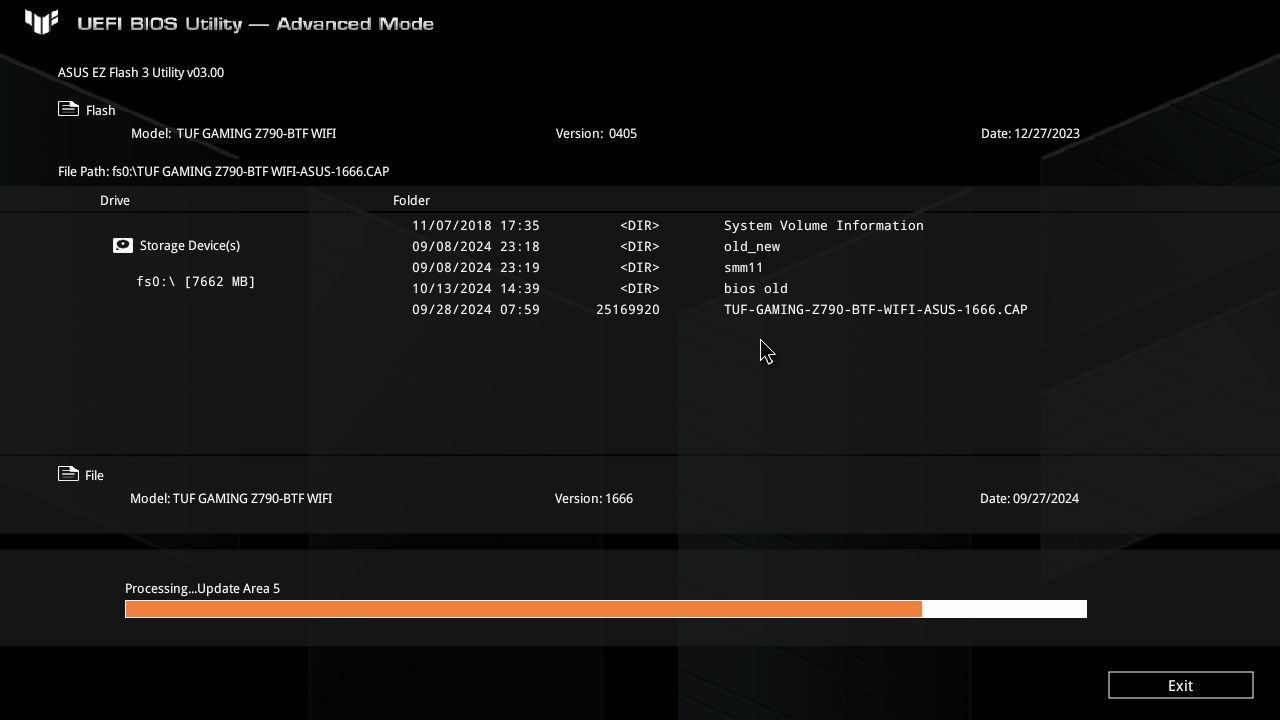1280x720 pixels.
Task: Click the Folder column header
Action: (x=411, y=200)
